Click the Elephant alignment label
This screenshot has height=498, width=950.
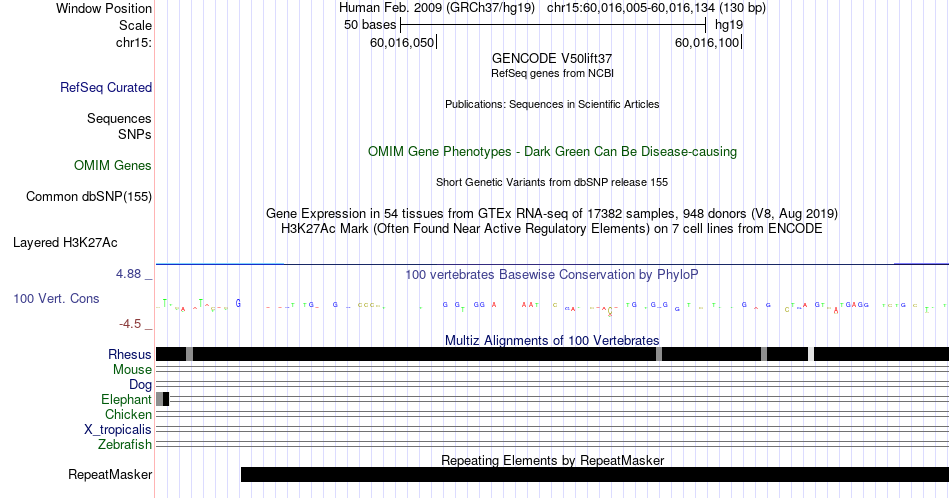tap(127, 399)
